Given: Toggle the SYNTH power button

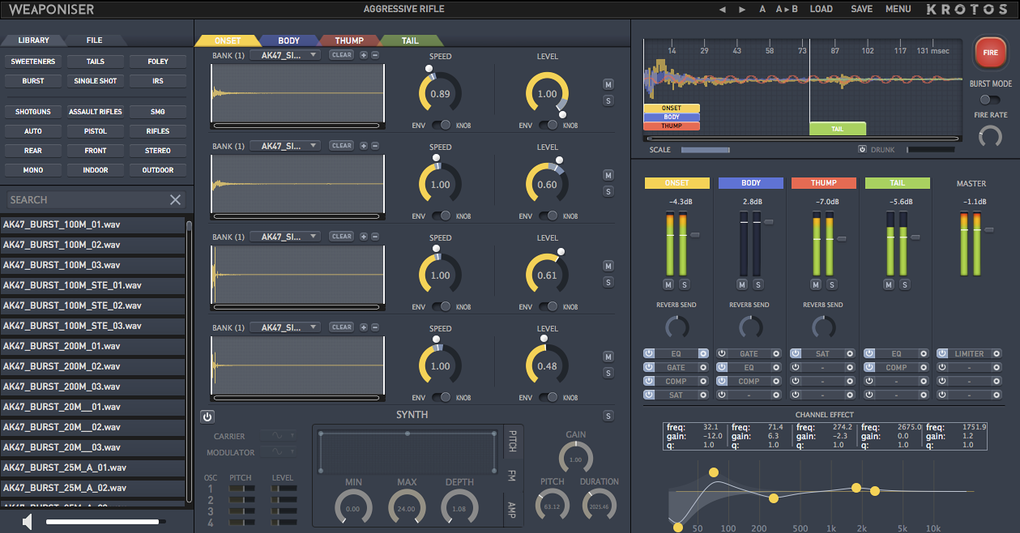Looking at the screenshot, I should (x=207, y=417).
